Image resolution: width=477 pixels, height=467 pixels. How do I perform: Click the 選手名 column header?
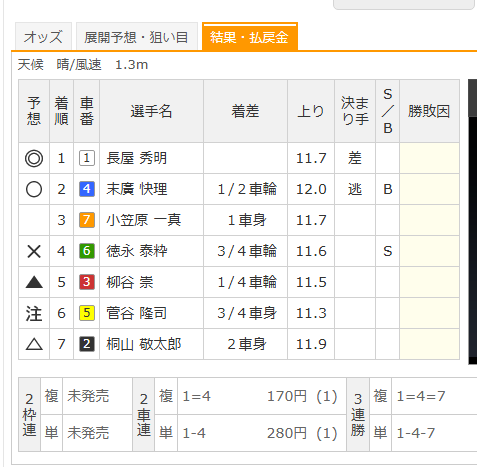[x=151, y=111]
